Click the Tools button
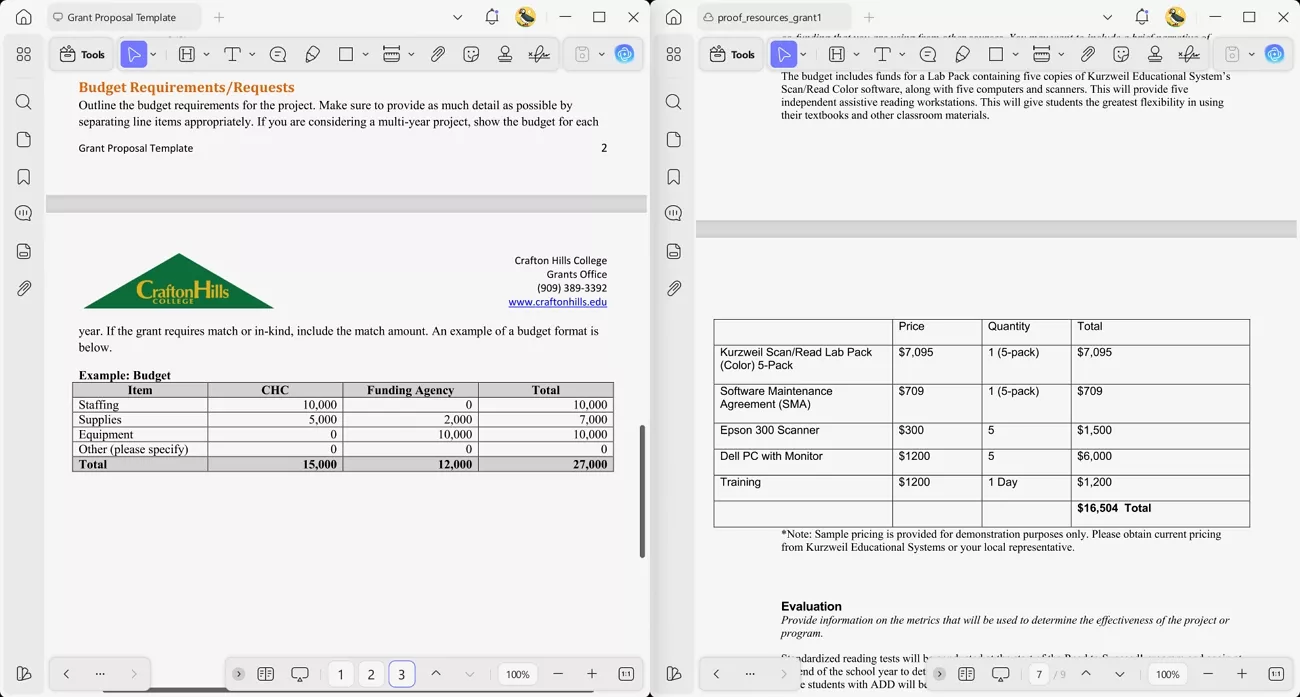The width and height of the screenshot is (1300, 697). pyautogui.click(x=81, y=54)
